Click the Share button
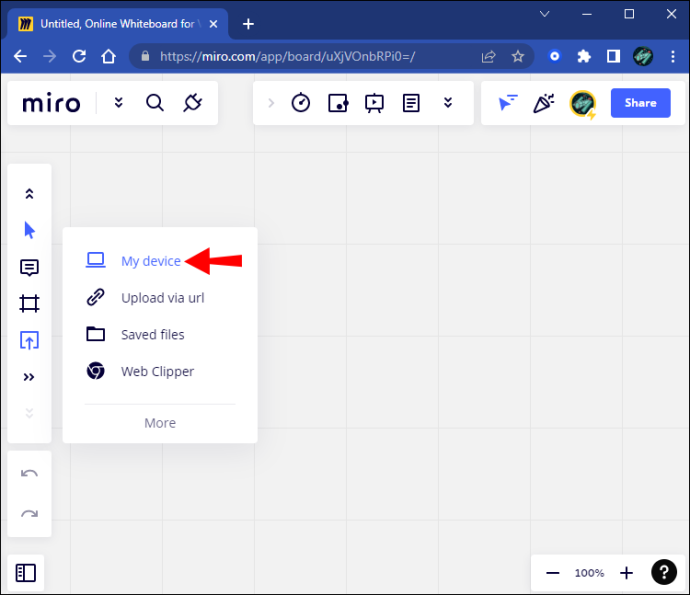690x595 pixels. 641,103
